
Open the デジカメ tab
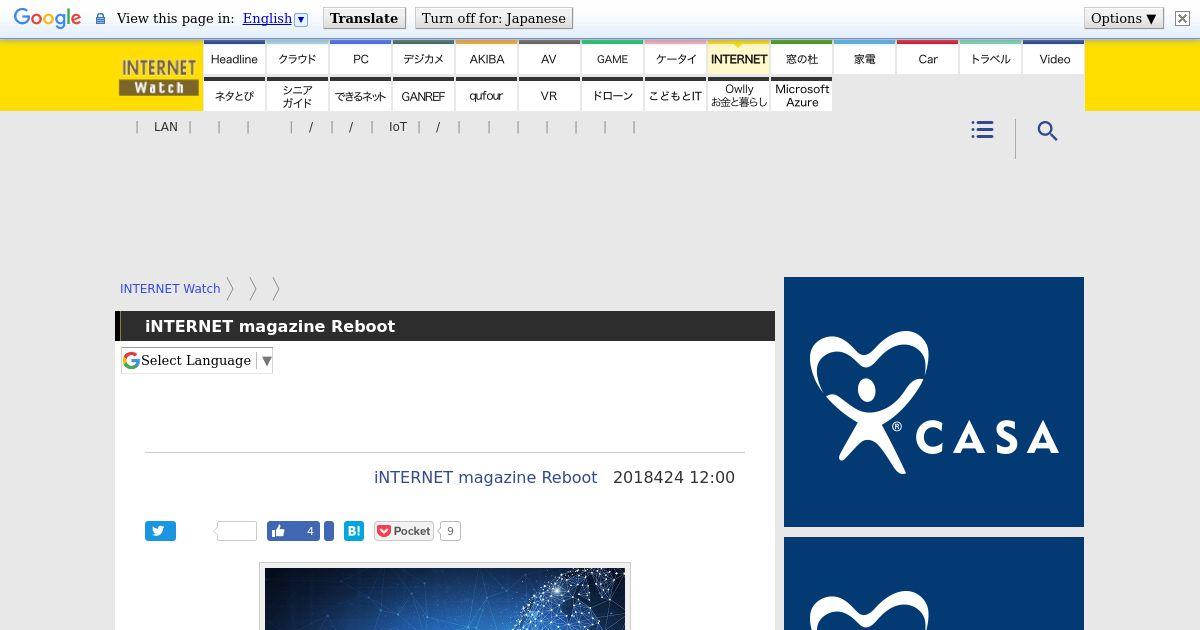click(423, 58)
